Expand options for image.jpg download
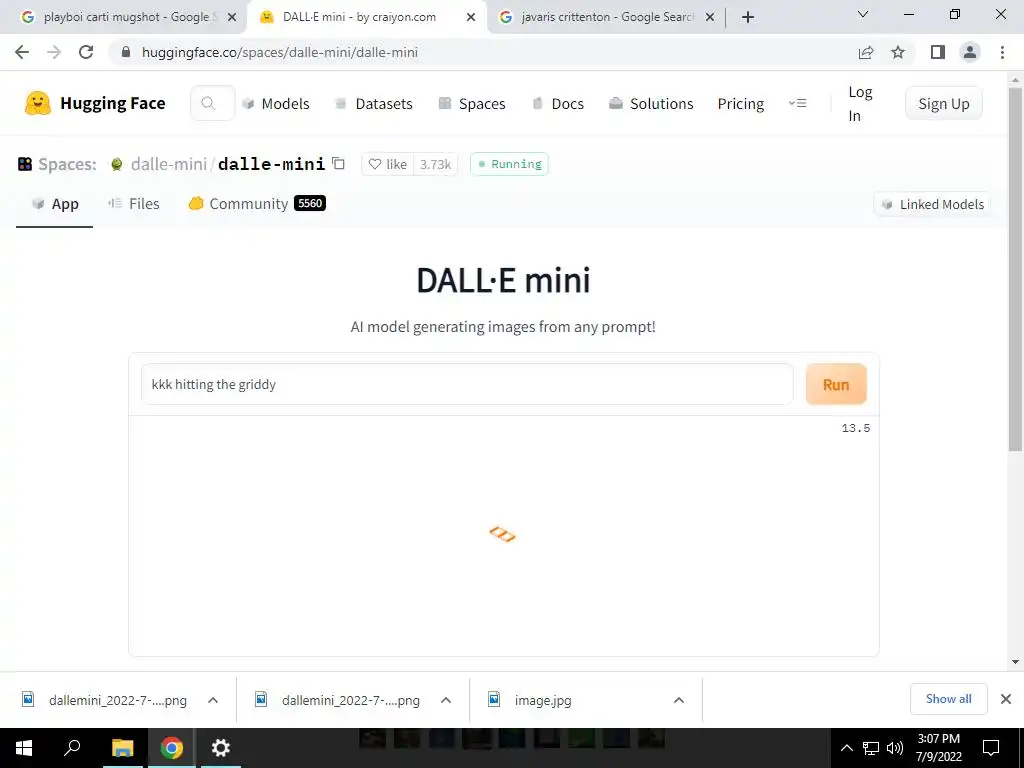 point(679,700)
